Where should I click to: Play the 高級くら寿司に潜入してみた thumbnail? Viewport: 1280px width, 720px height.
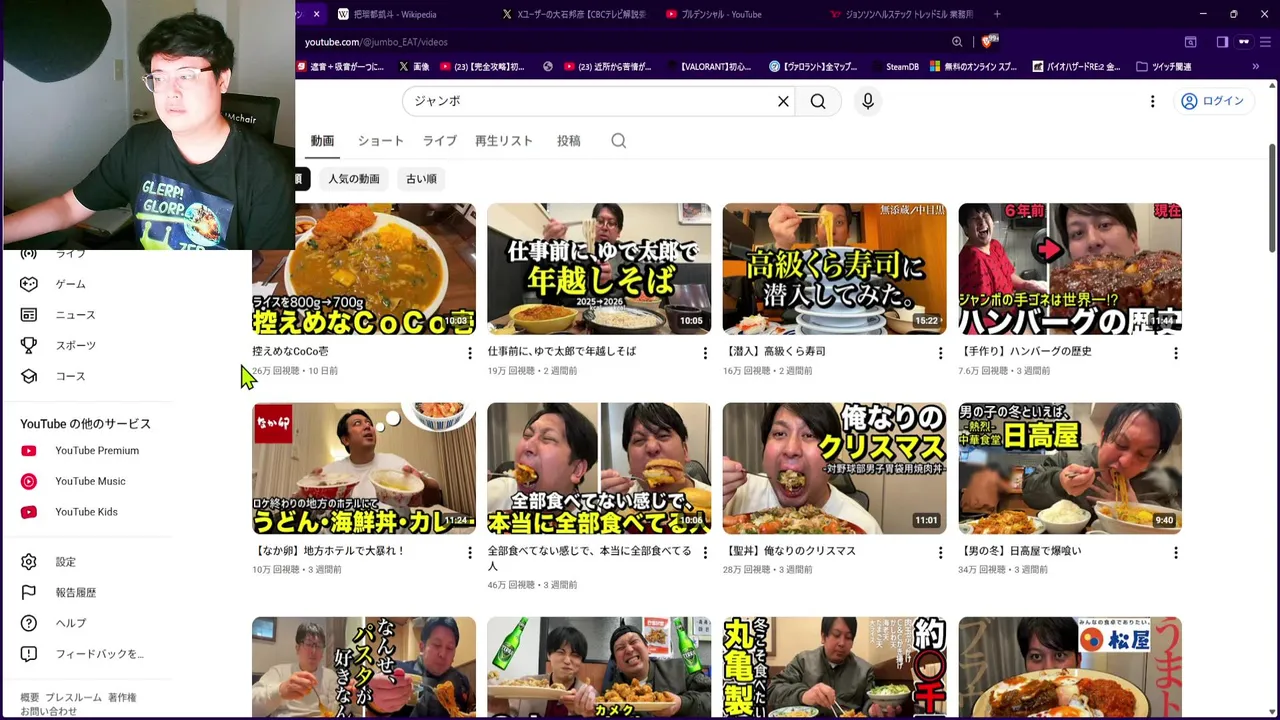tap(834, 269)
